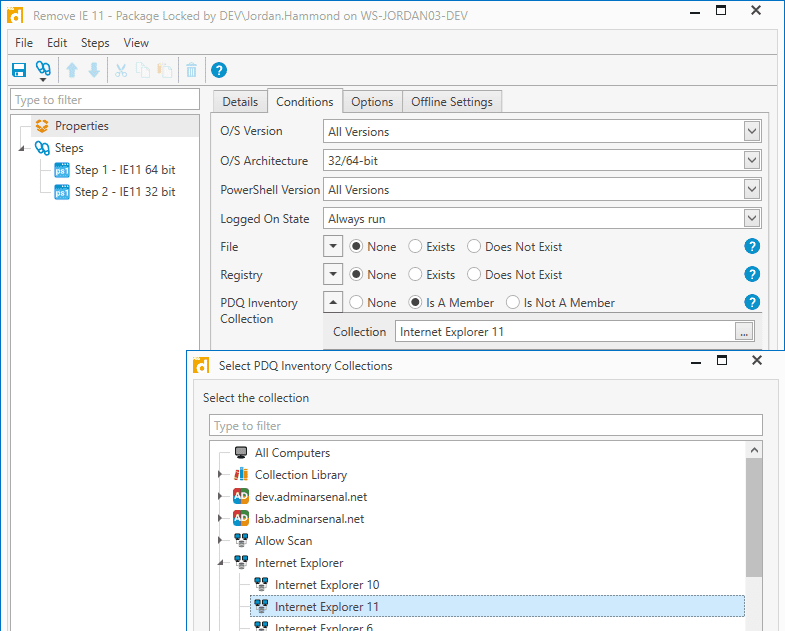
Task: Open the Edit menu
Action: tap(57, 43)
